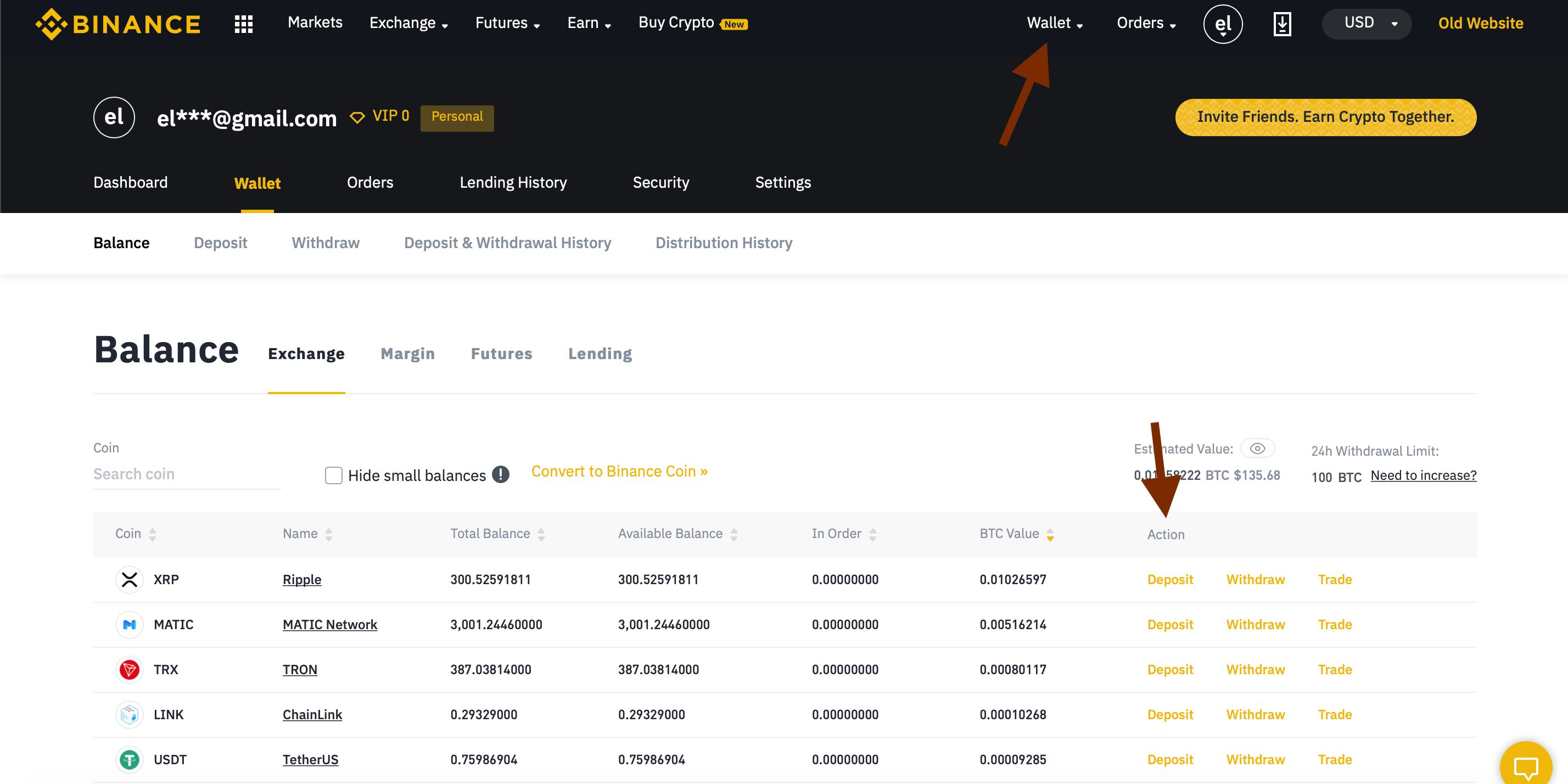Viewport: 1568px width, 784px height.
Task: Click the user profile circle icon
Action: [x=1222, y=22]
